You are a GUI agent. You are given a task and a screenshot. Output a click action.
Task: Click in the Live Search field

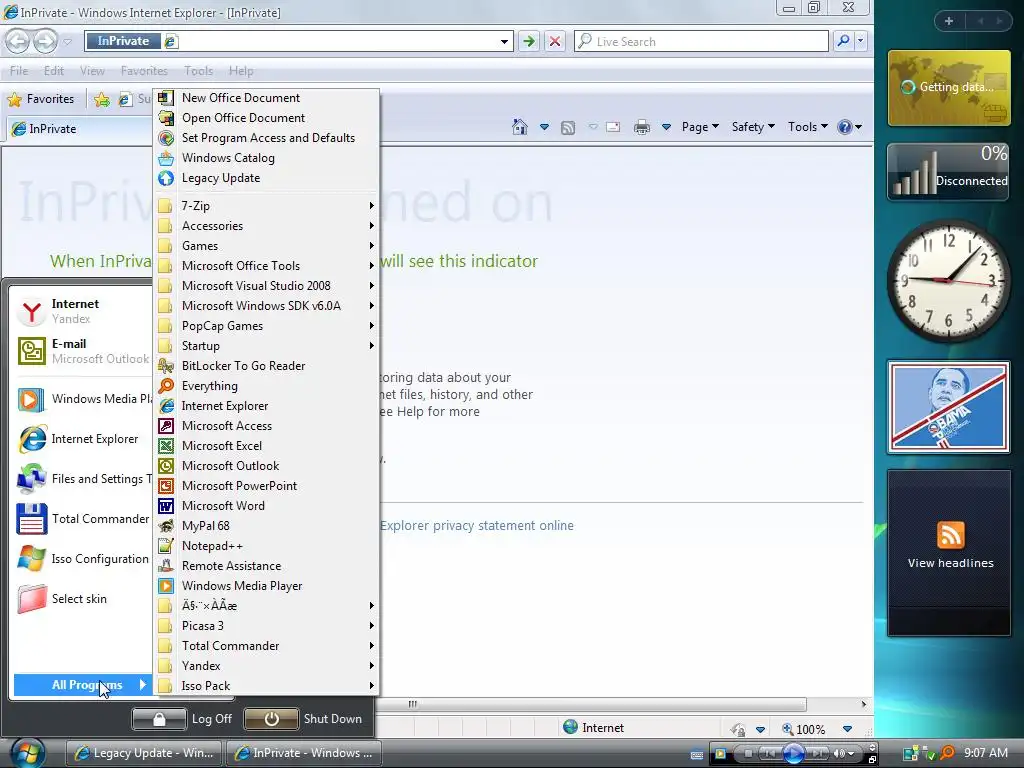tap(701, 42)
